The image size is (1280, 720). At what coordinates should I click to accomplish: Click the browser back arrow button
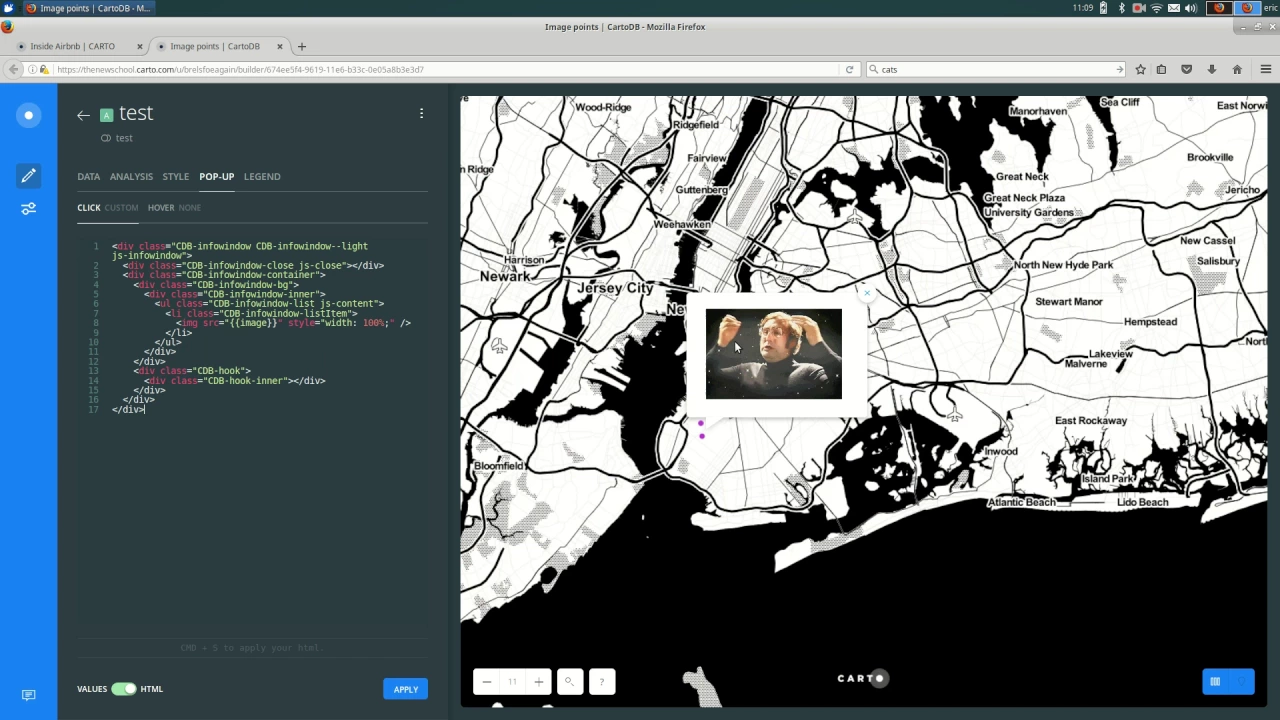click(x=13, y=69)
